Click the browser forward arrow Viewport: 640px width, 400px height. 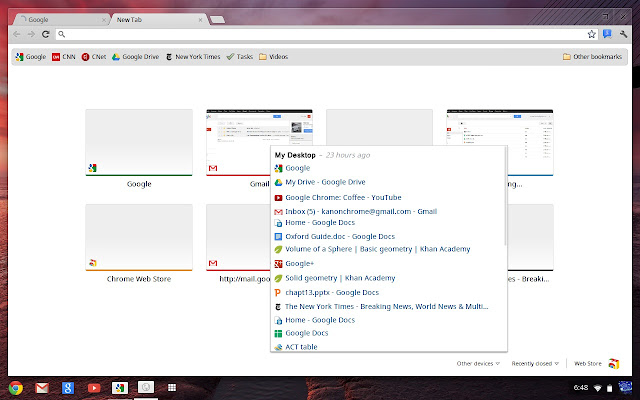[x=31, y=34]
